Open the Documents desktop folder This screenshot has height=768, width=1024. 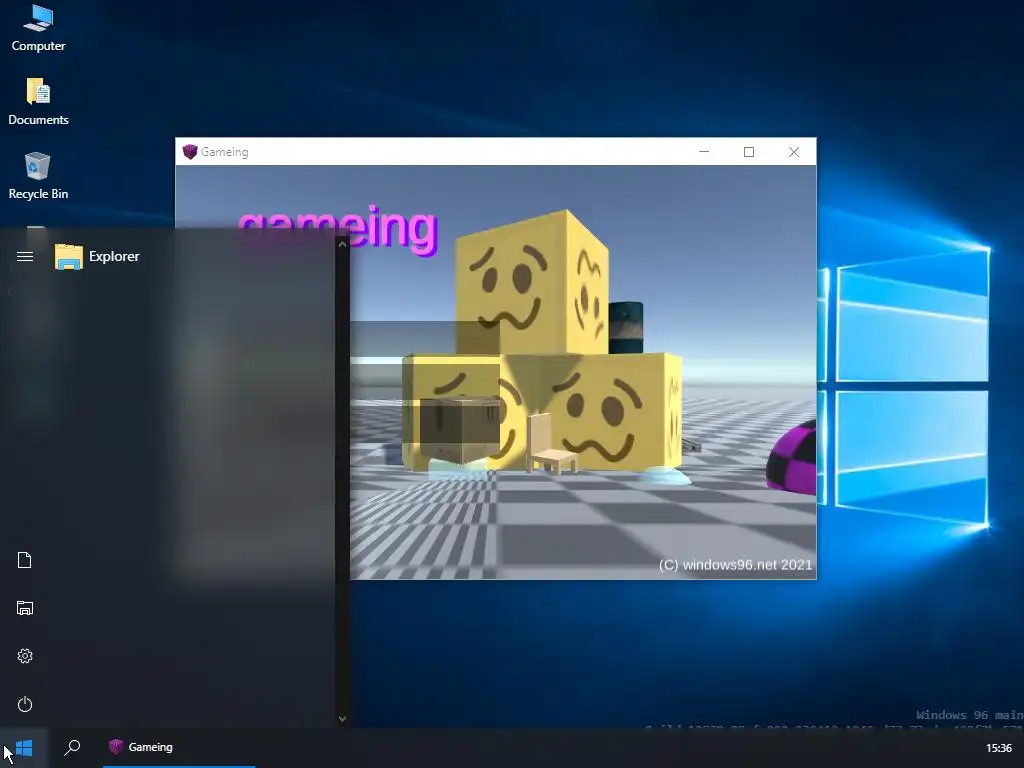pyautogui.click(x=38, y=101)
